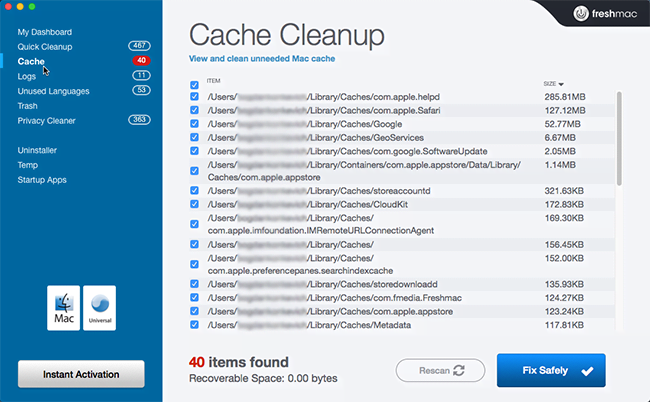
Task: Click the Fix Safely button
Action: [x=551, y=371]
